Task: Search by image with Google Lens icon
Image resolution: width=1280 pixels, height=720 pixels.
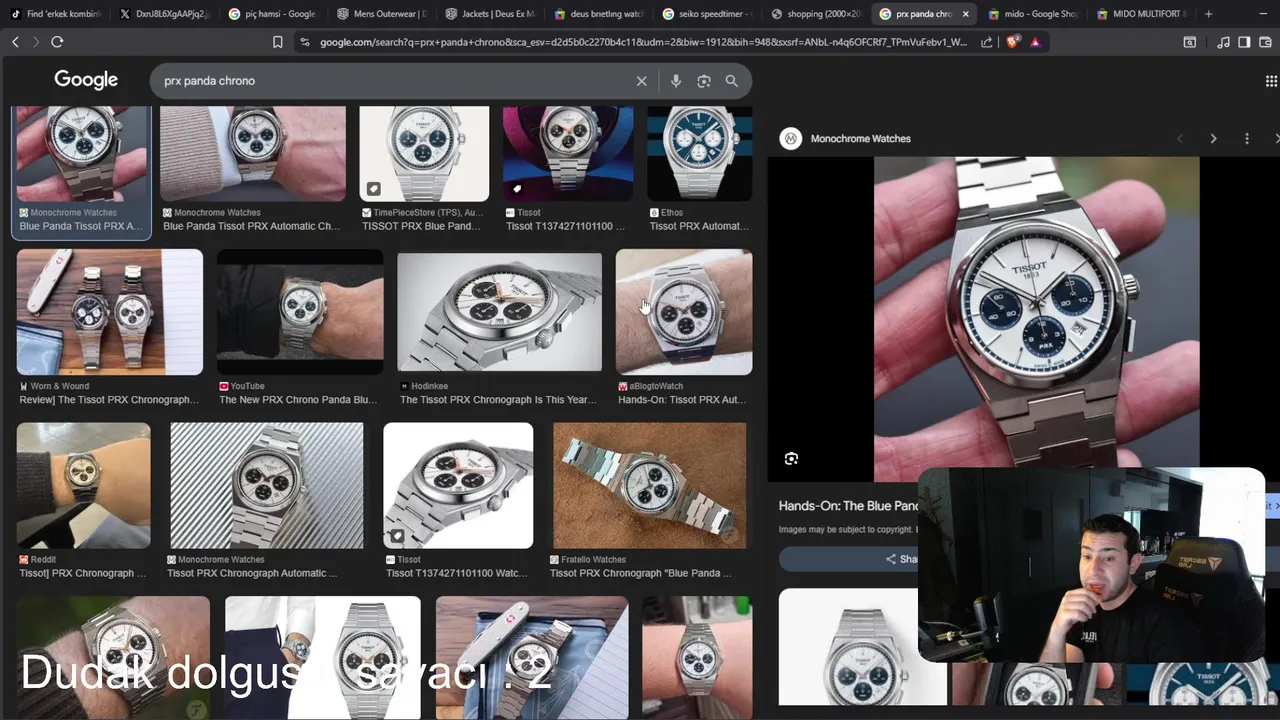Action: pos(704,81)
